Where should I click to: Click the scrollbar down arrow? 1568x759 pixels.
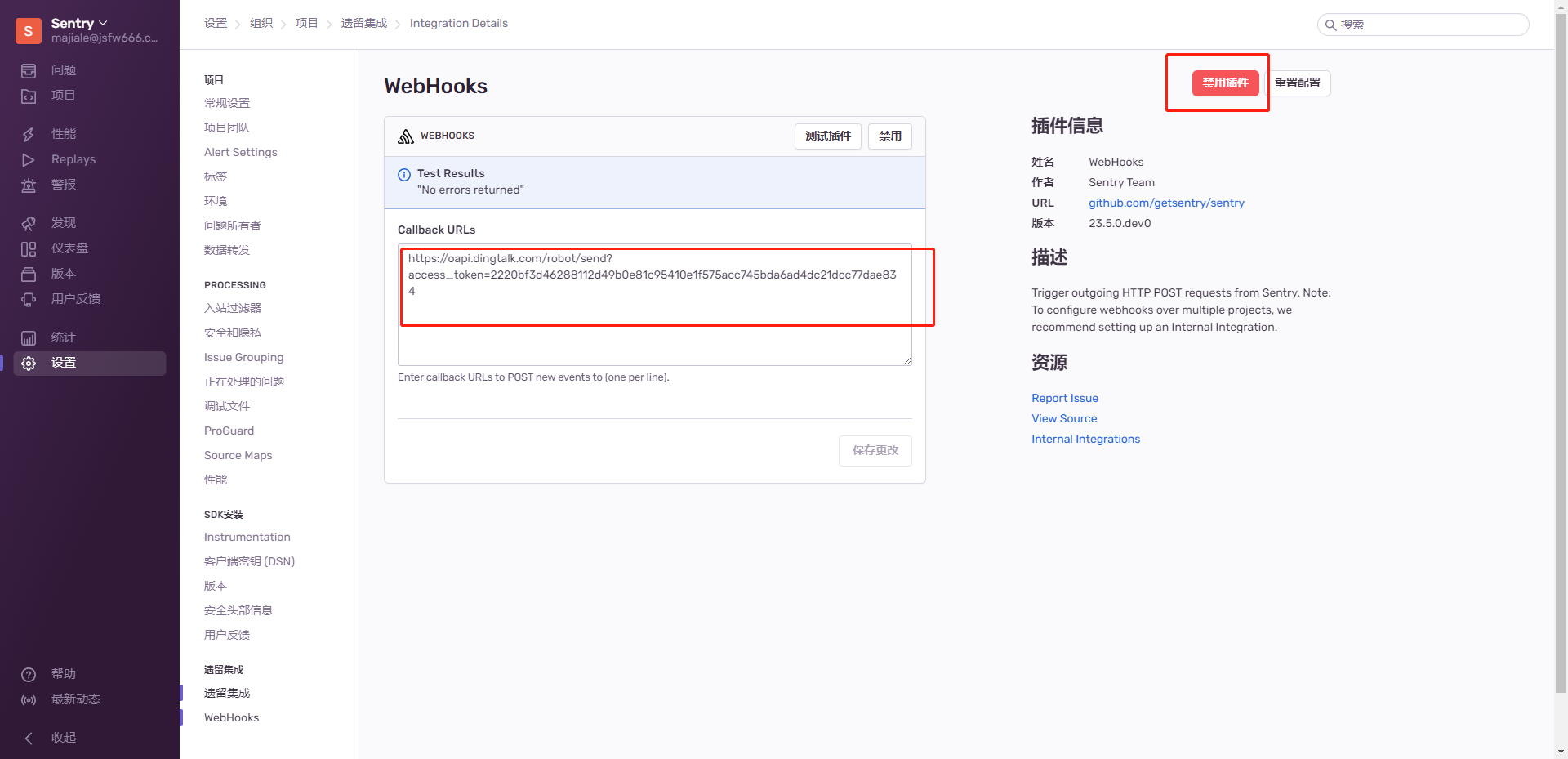click(x=1561, y=752)
